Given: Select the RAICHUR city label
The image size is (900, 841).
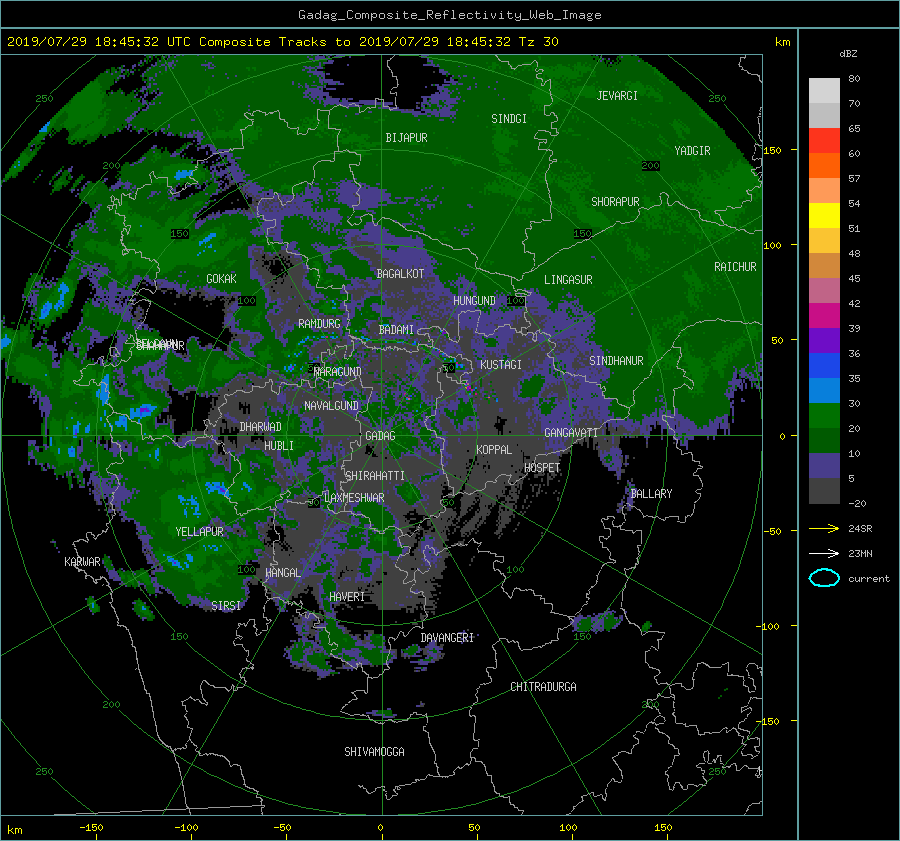Looking at the screenshot, I should coord(735,267).
